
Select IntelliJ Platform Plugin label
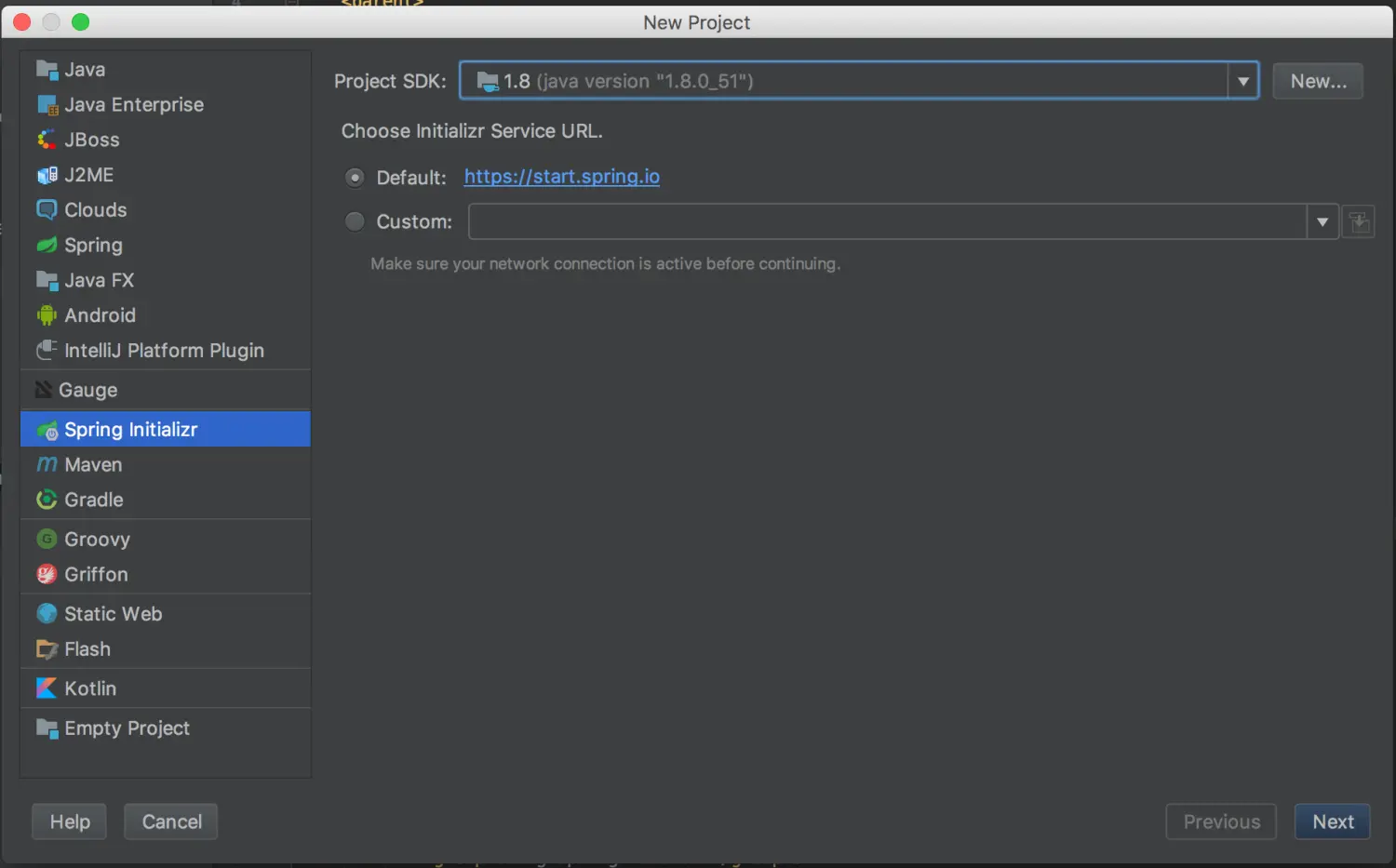[165, 351]
